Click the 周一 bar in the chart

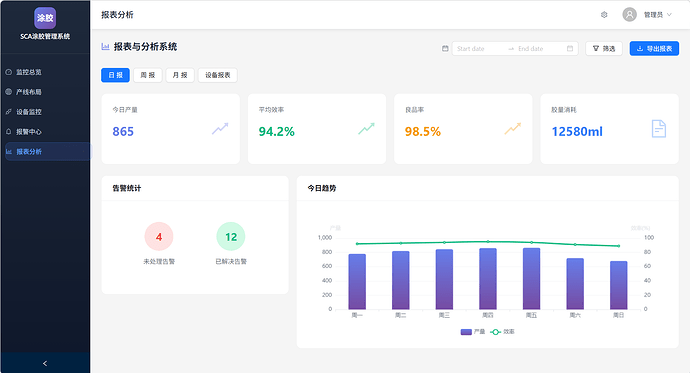point(357,282)
